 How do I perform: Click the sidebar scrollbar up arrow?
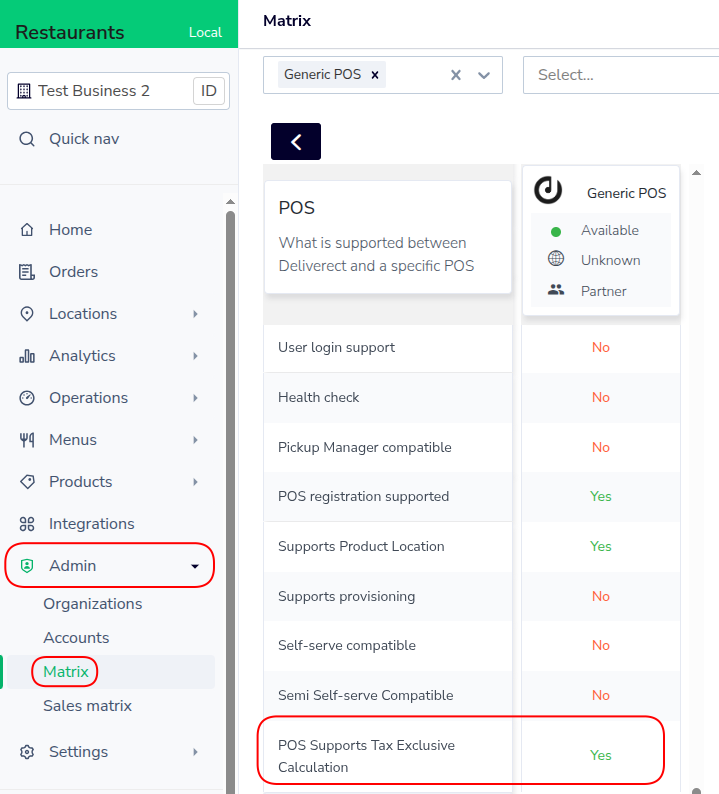click(x=230, y=202)
